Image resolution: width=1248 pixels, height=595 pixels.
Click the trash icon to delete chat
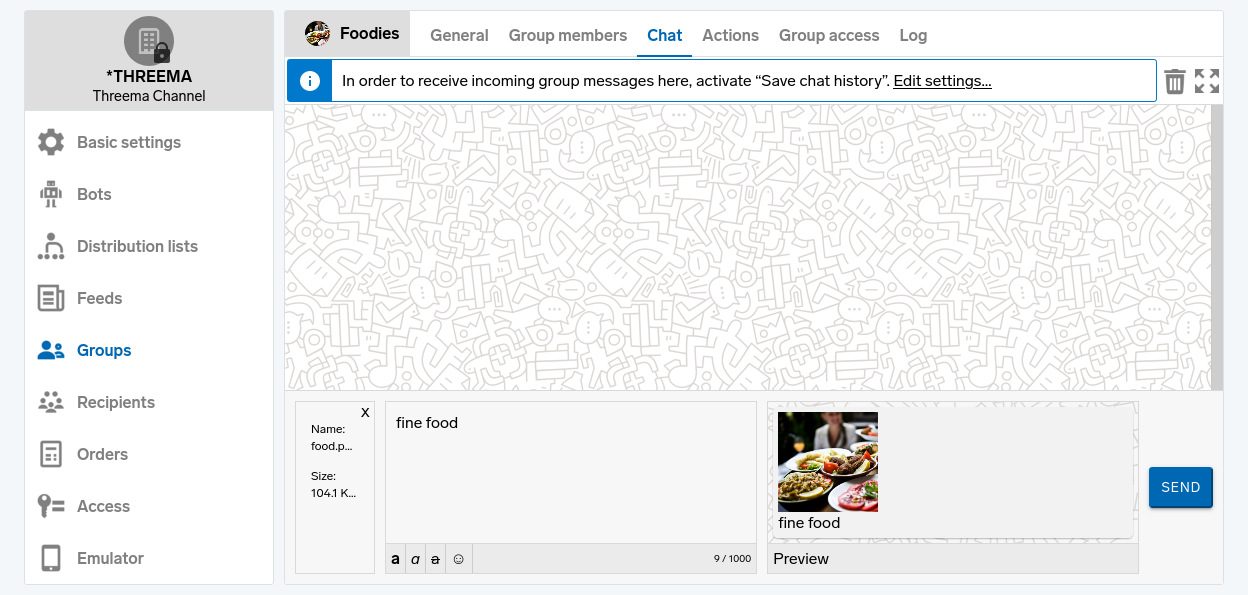pos(1175,81)
